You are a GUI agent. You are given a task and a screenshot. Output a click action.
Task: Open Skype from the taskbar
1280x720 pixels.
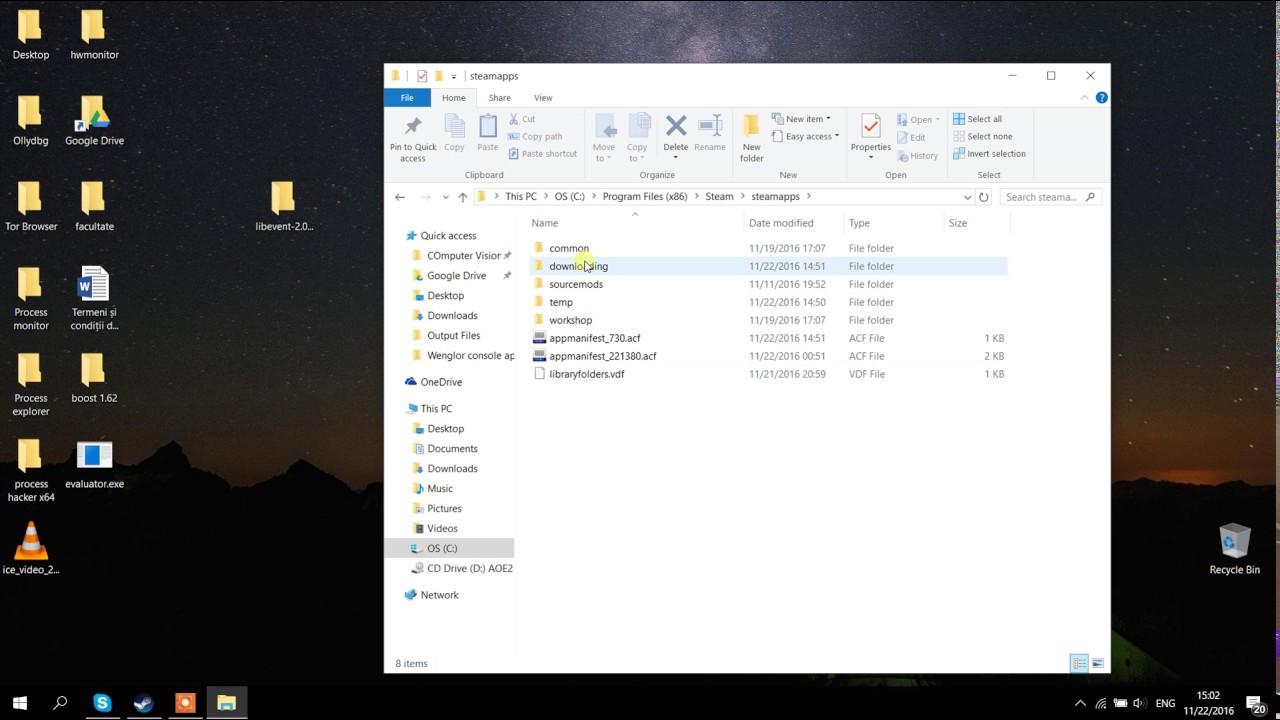[102, 703]
